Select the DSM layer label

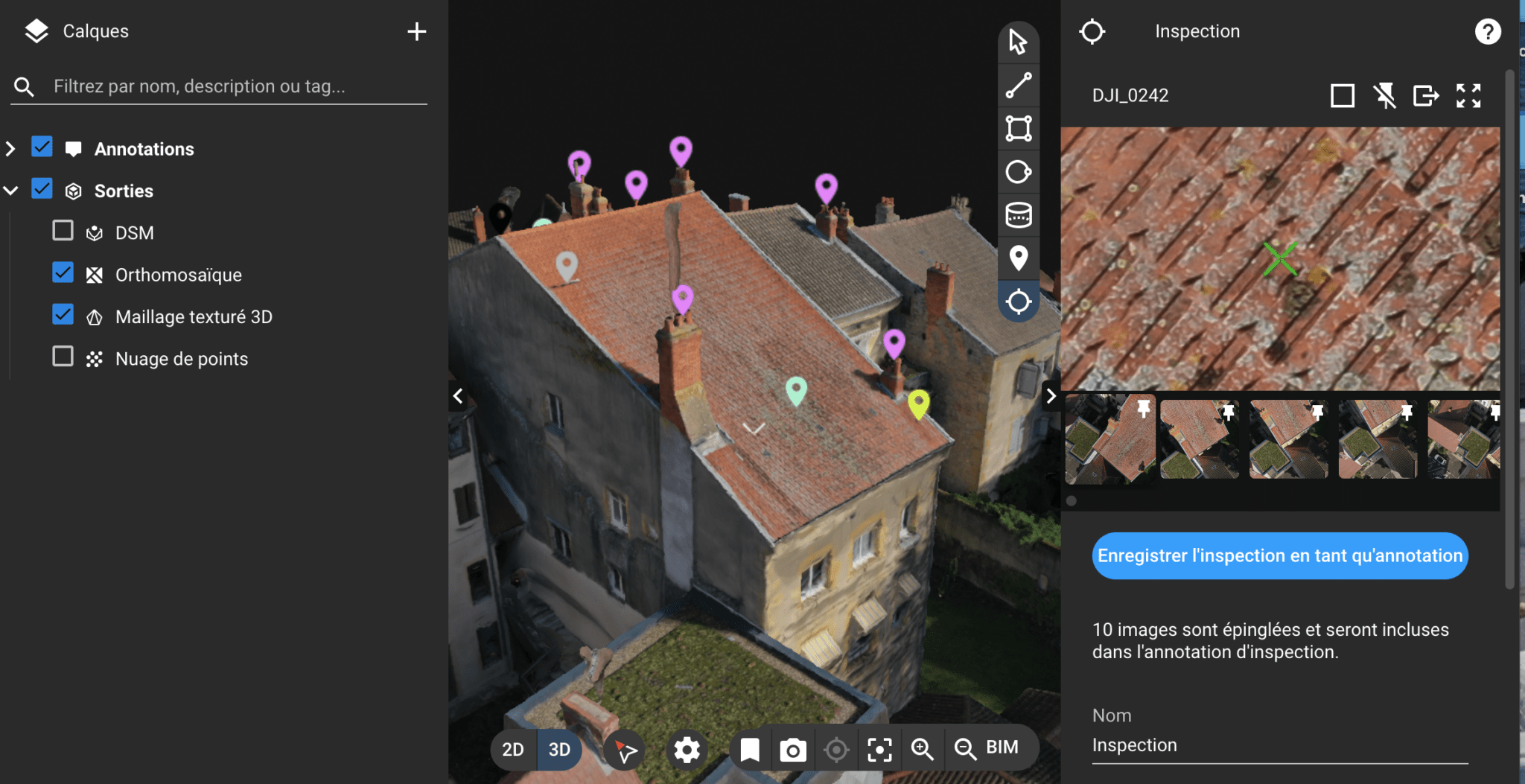coord(135,233)
